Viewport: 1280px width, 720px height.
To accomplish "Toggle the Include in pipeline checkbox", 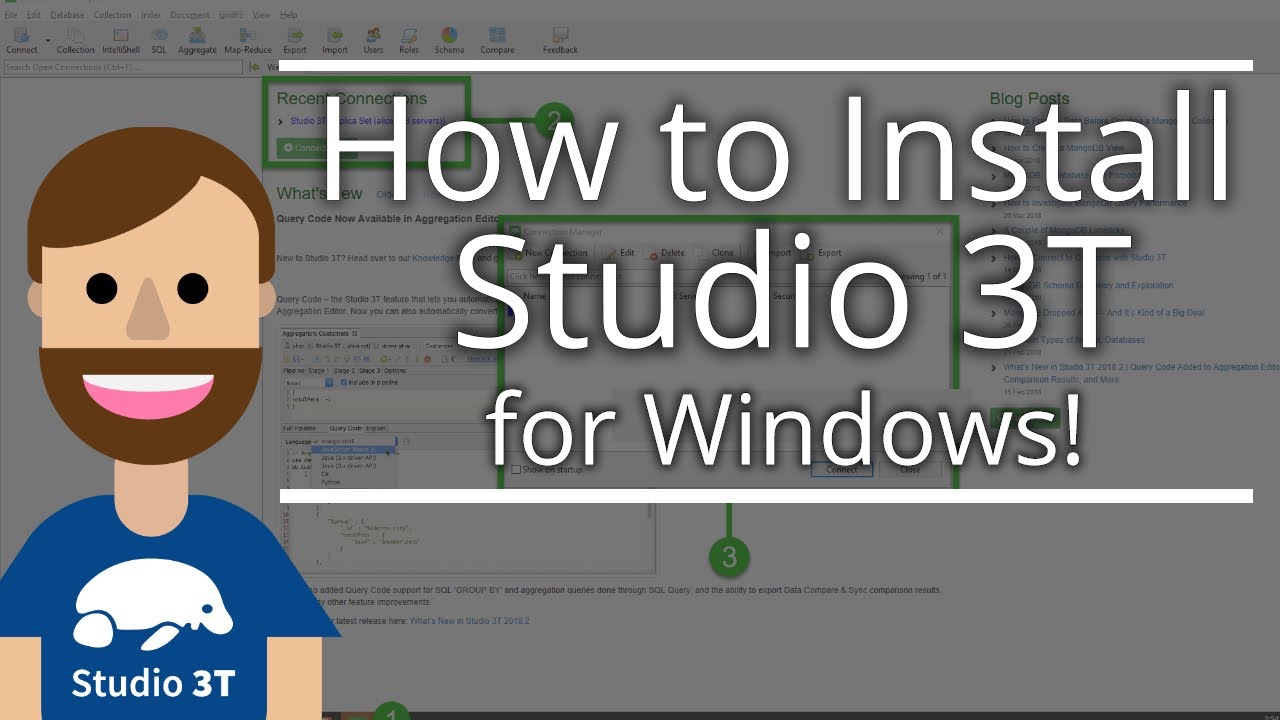I will coord(344,382).
